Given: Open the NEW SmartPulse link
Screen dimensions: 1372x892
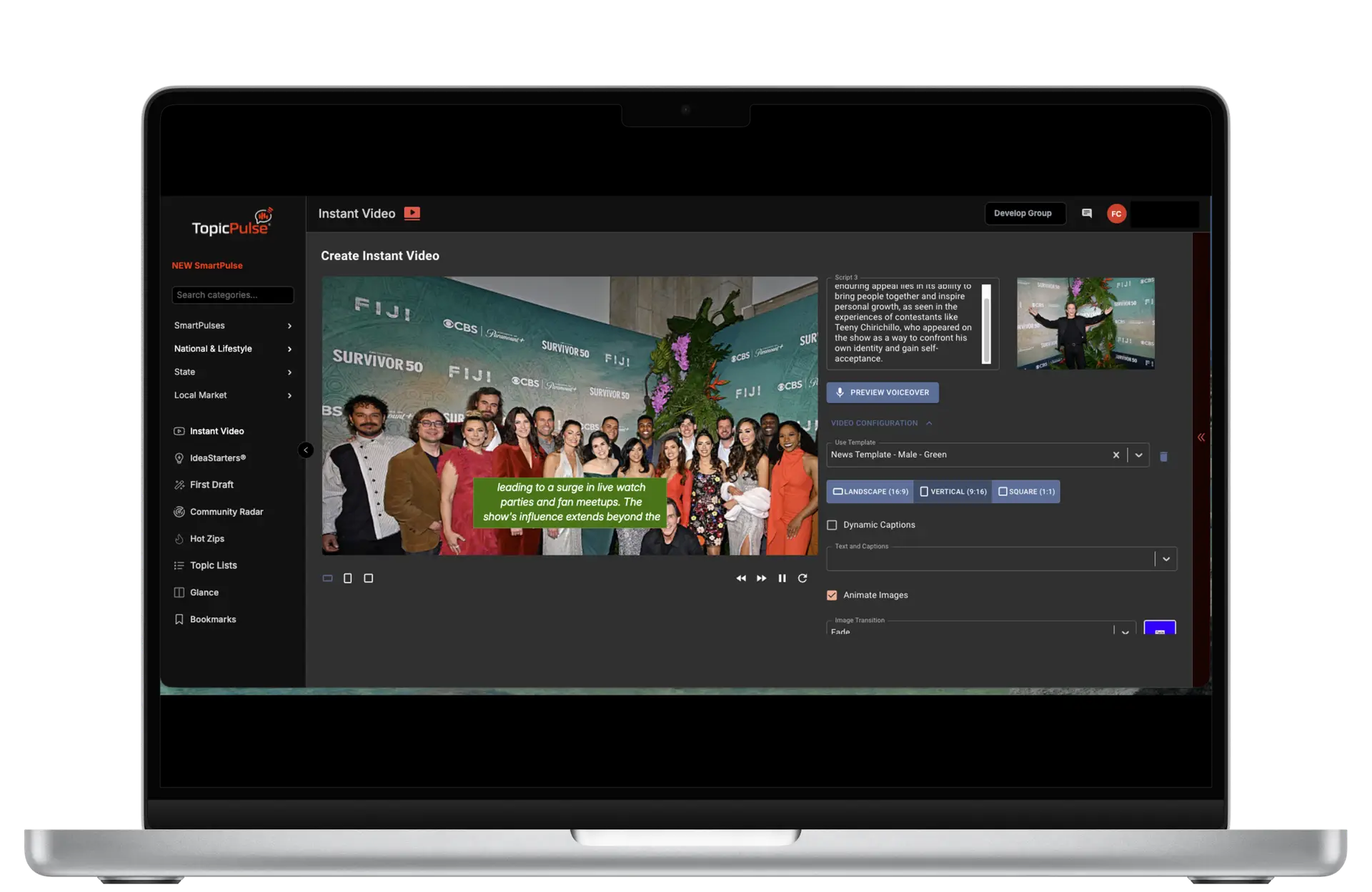Looking at the screenshot, I should [x=207, y=266].
